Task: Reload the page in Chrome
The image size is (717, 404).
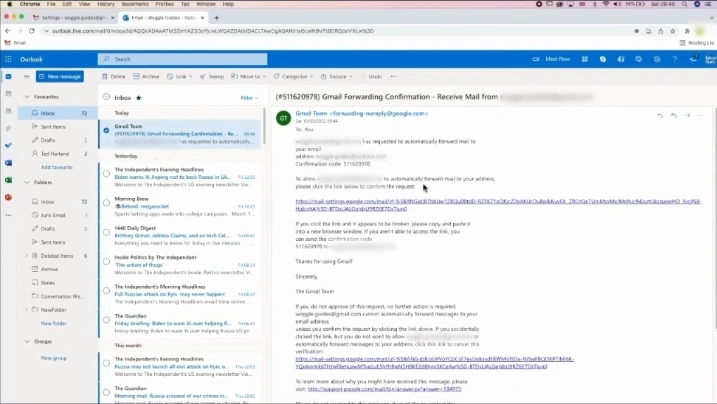Action: click(32, 31)
